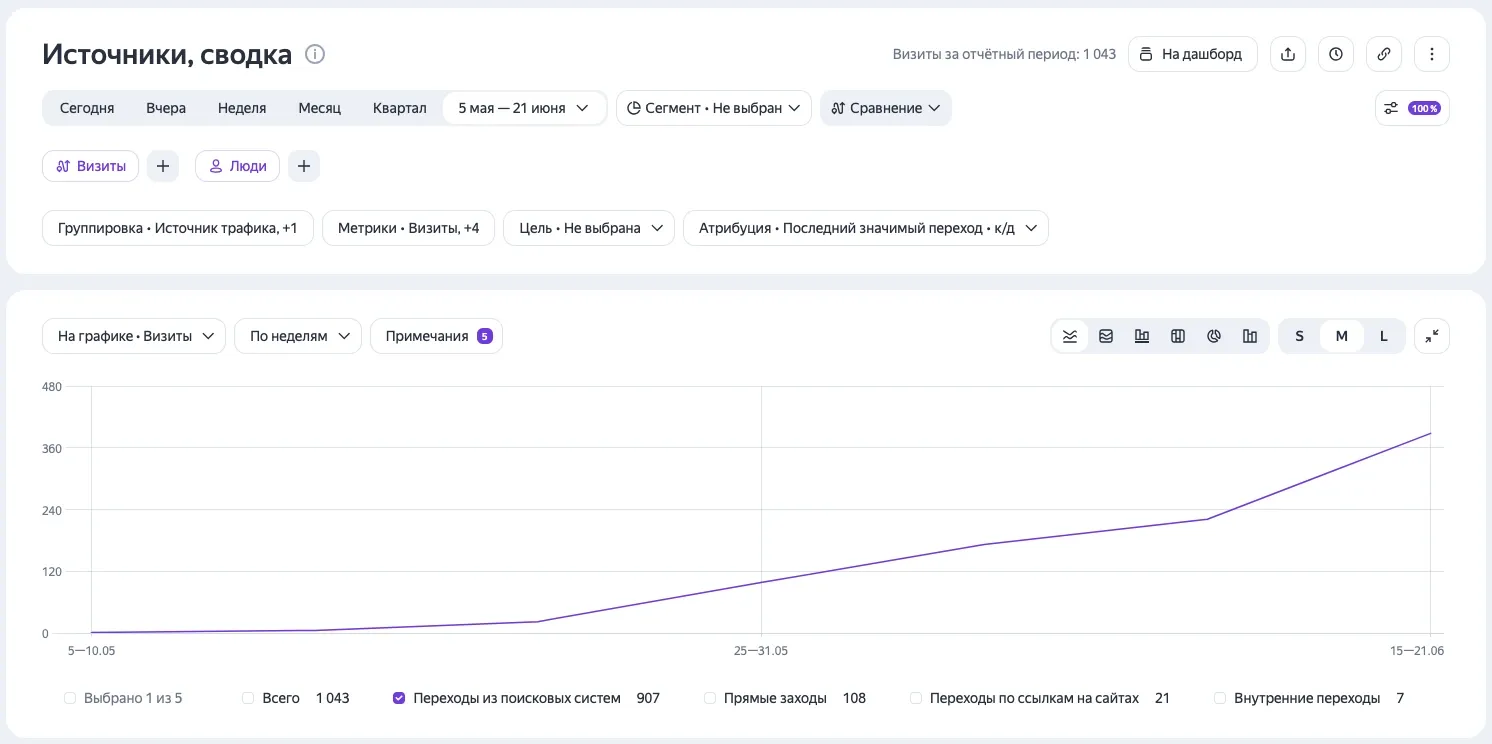Open the clock history icon

pos(1336,54)
